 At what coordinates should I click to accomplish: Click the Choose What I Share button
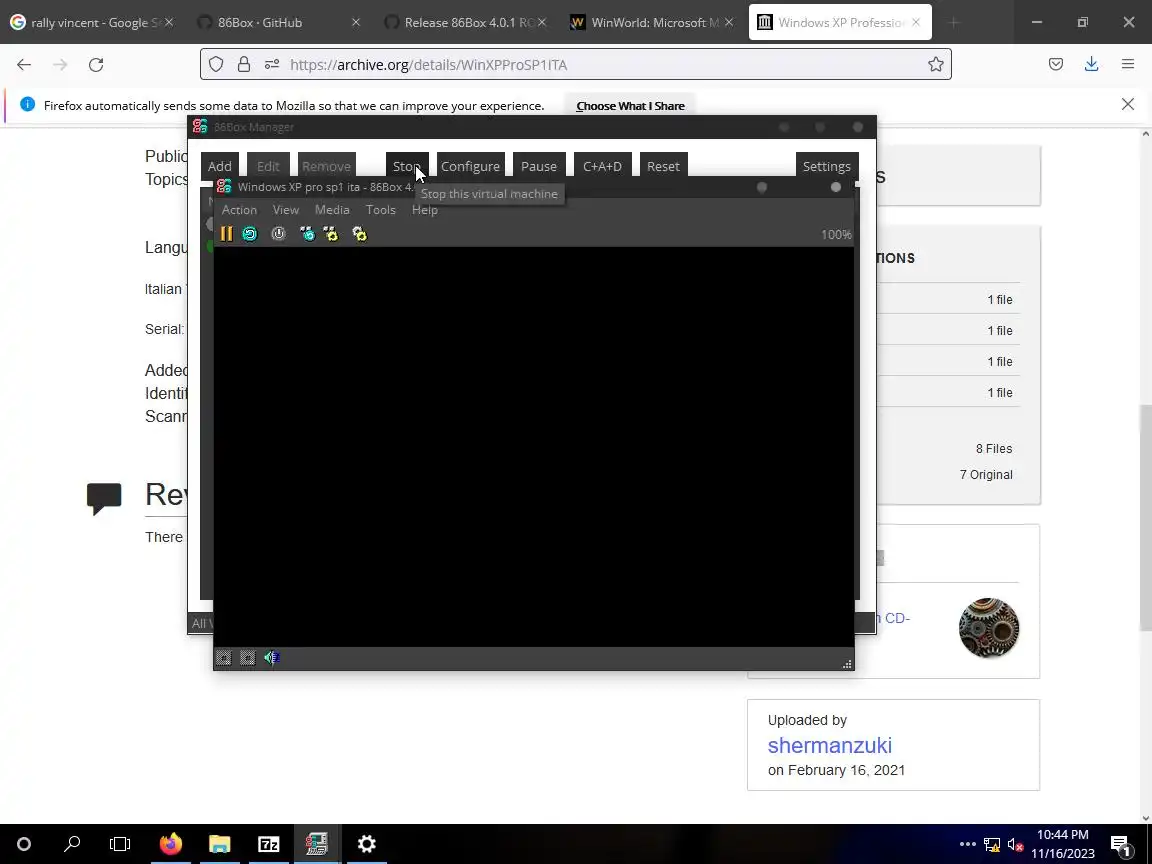630,106
